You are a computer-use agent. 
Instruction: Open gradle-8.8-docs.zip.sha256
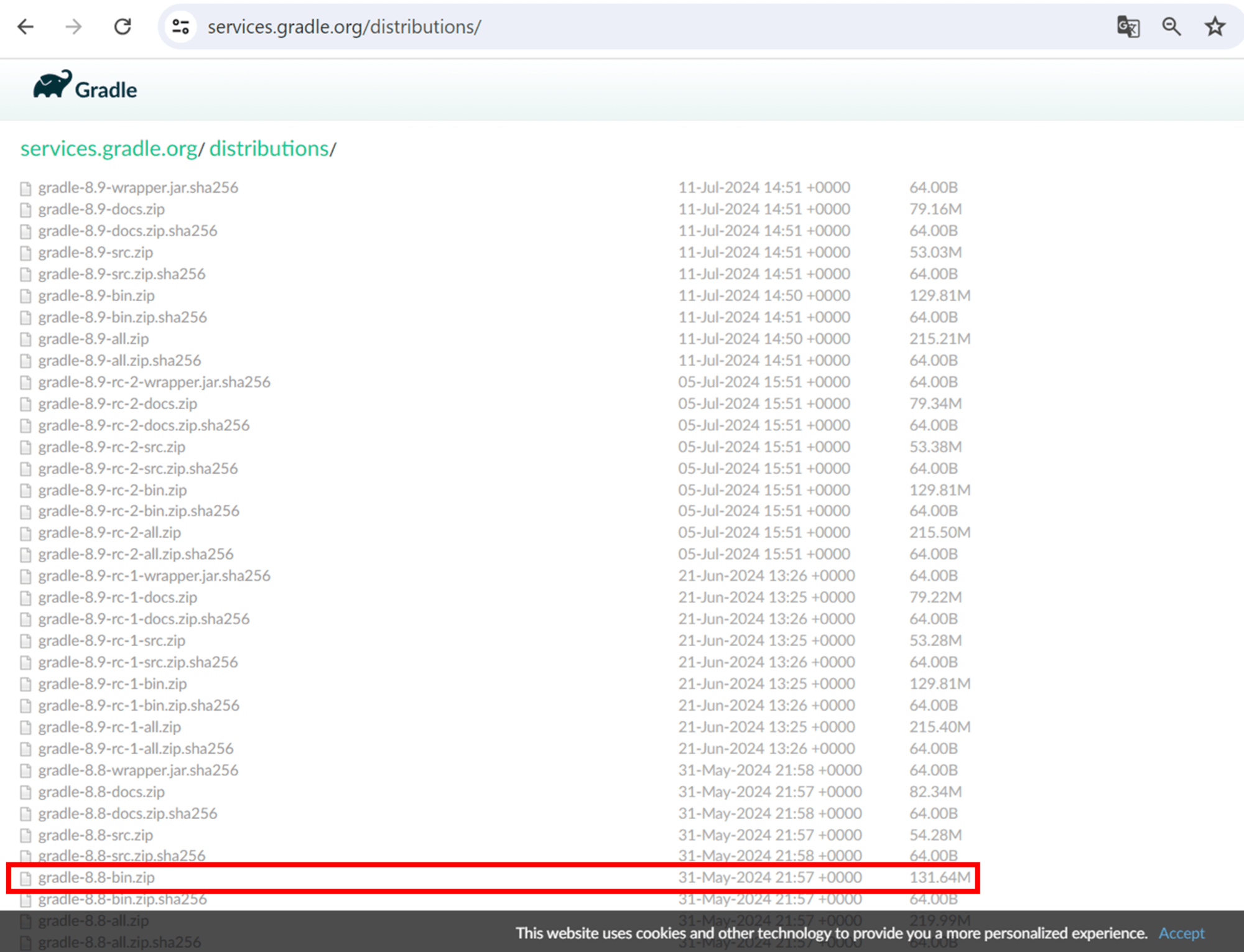(x=128, y=813)
